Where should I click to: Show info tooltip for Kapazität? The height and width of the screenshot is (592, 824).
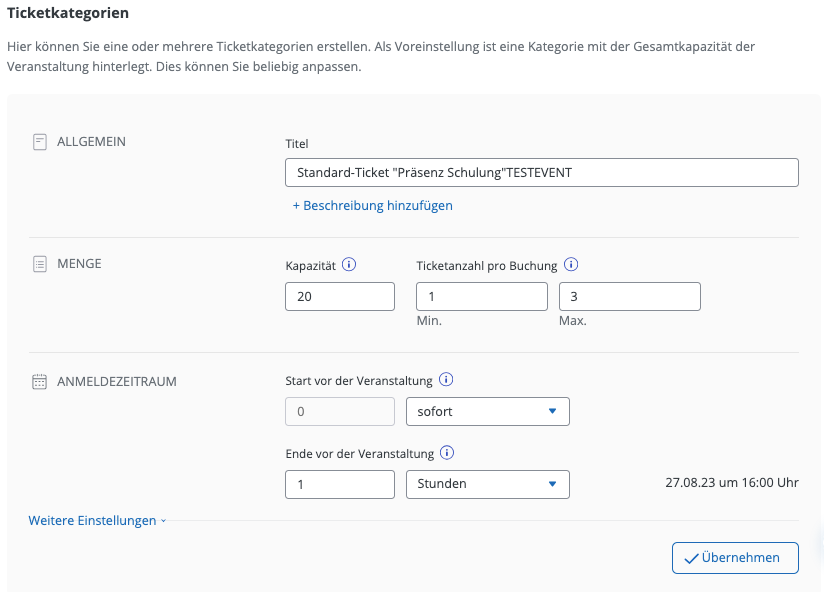coord(349,265)
